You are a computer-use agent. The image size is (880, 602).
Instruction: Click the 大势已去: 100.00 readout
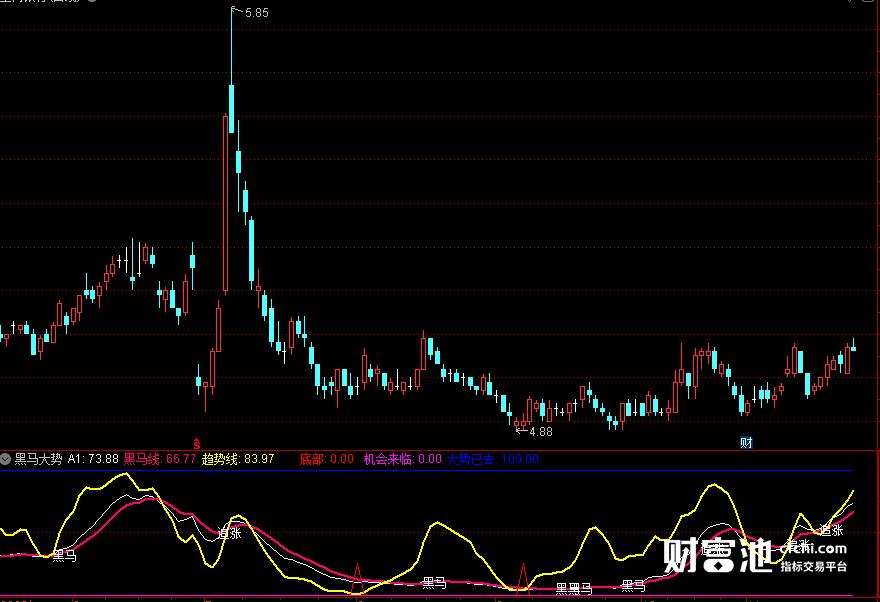pyautogui.click(x=493, y=459)
